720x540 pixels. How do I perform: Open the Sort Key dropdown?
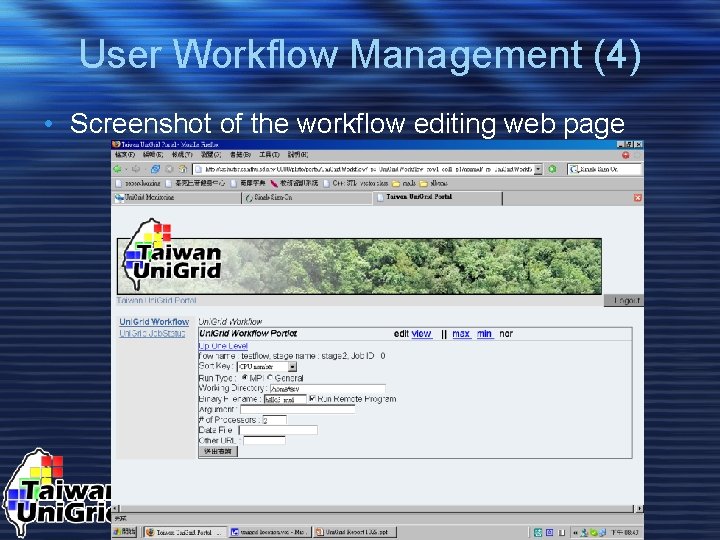click(267, 366)
